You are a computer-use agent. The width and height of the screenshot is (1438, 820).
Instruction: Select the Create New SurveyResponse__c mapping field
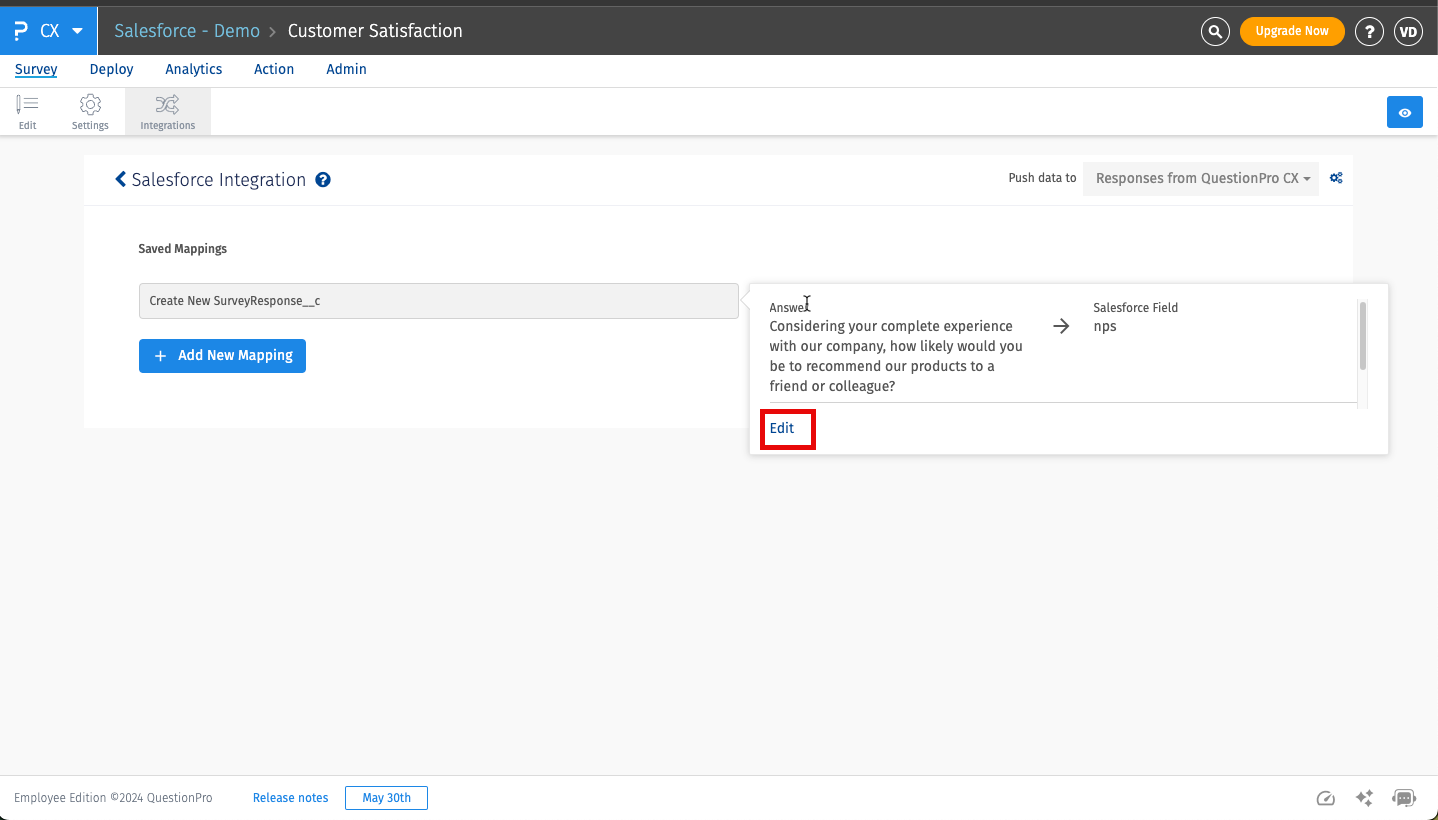(x=438, y=301)
